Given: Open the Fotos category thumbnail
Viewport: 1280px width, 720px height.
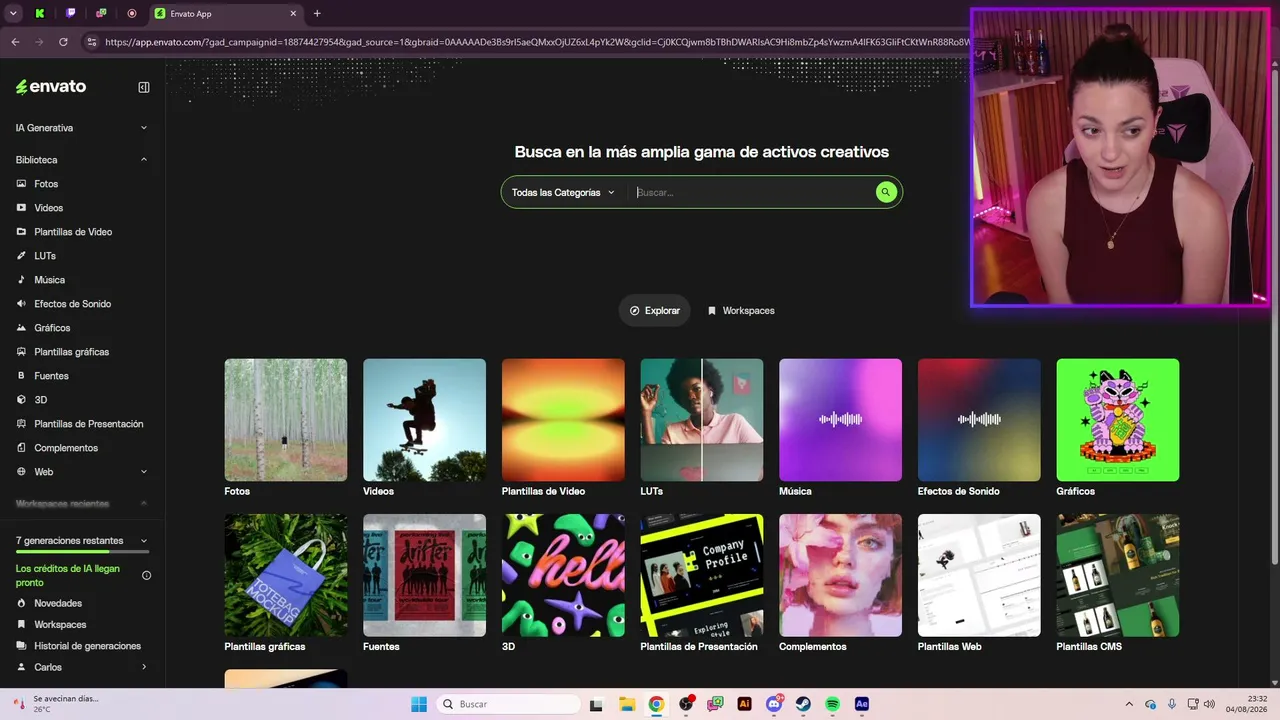Looking at the screenshot, I should tap(286, 420).
